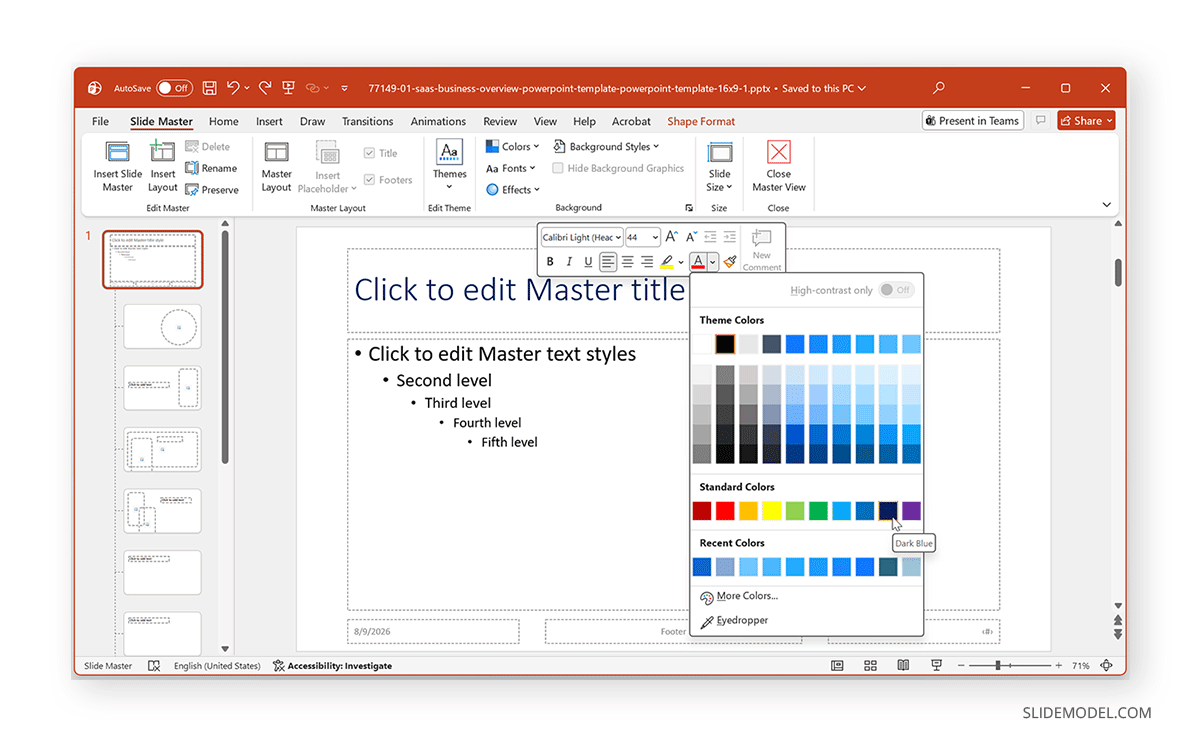
Task: Switch to the Acrobat tab
Action: tap(631, 121)
